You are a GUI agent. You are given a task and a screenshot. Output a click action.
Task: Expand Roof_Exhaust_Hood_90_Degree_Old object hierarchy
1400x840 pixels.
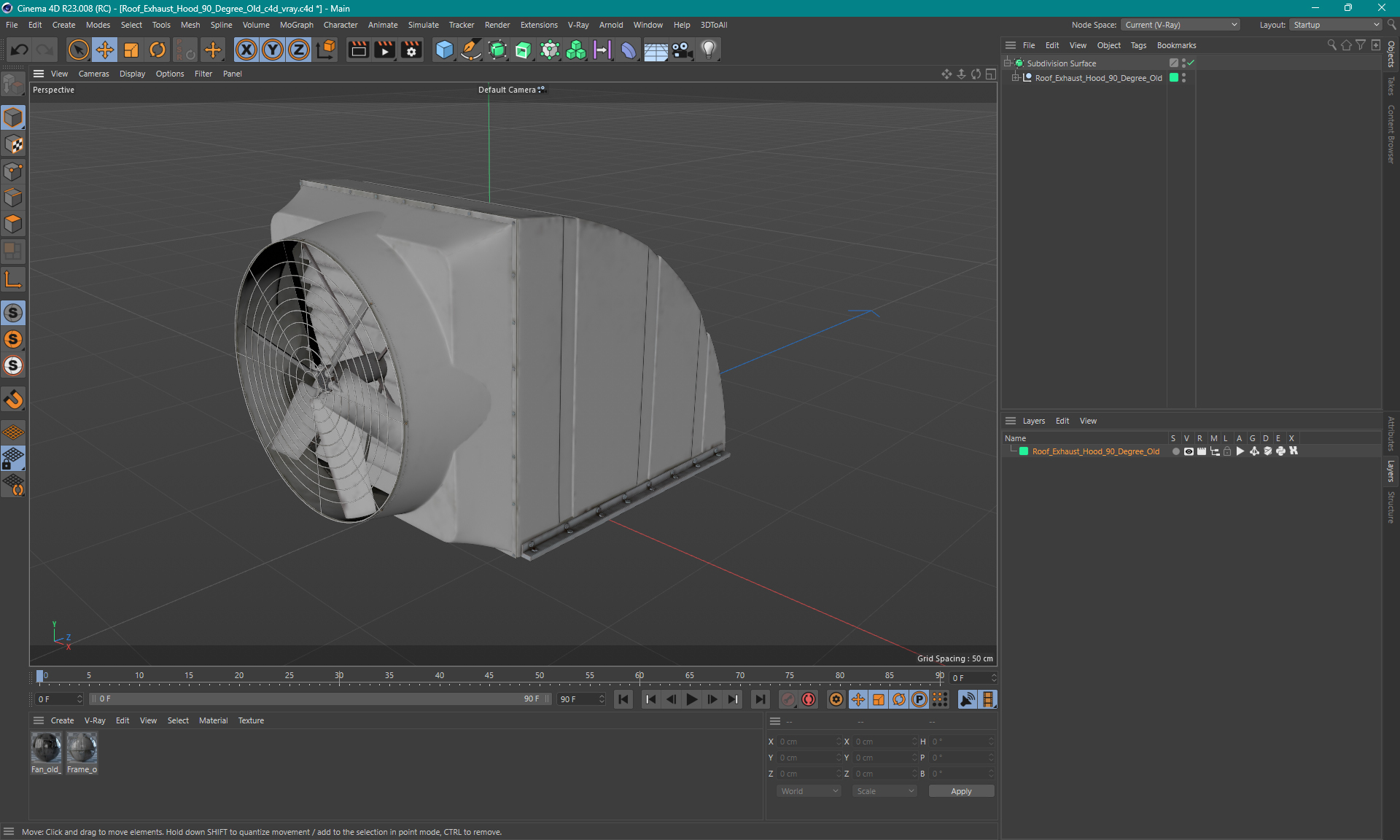(x=1015, y=78)
